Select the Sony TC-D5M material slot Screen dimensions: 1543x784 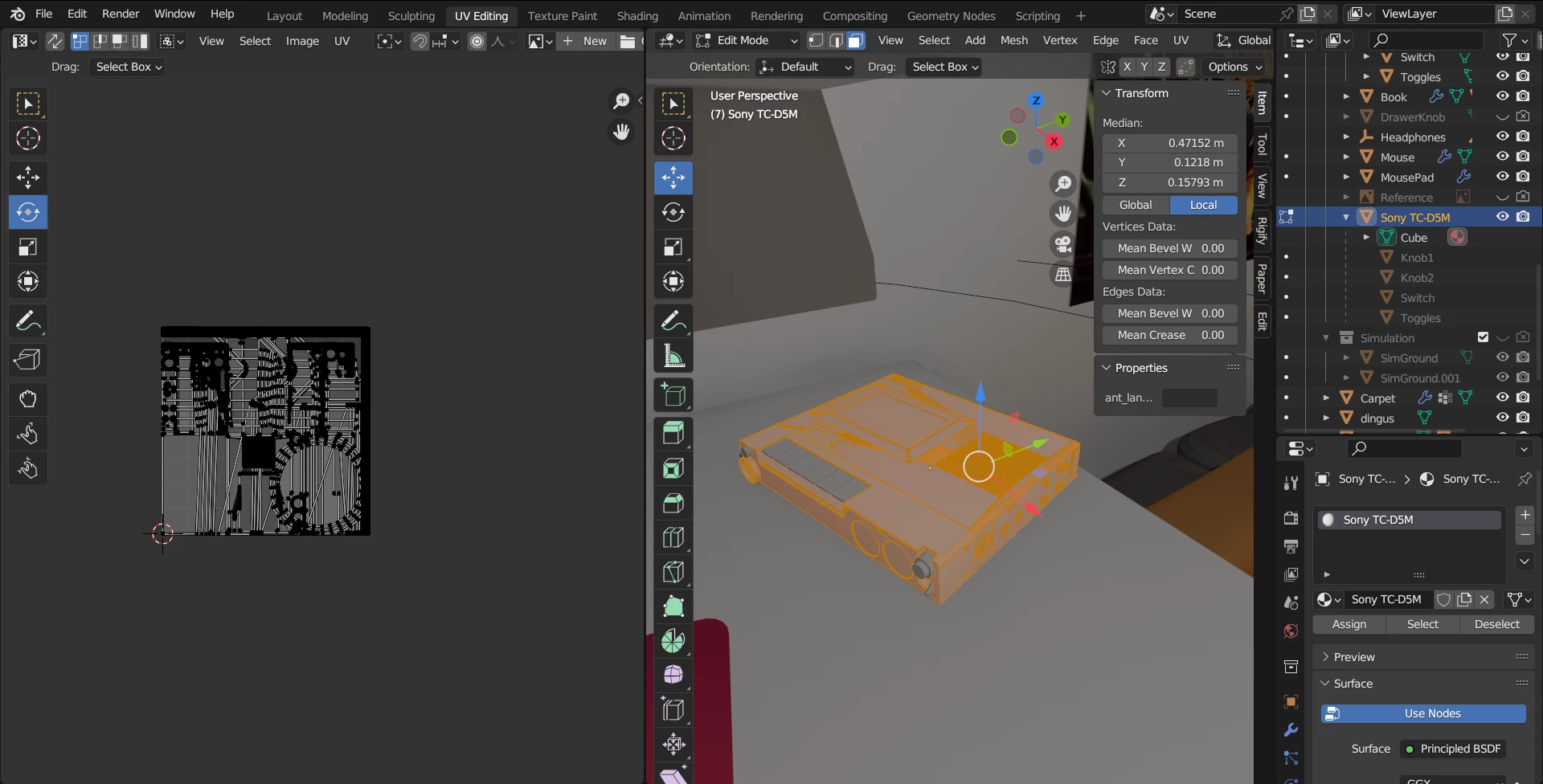pos(1409,520)
